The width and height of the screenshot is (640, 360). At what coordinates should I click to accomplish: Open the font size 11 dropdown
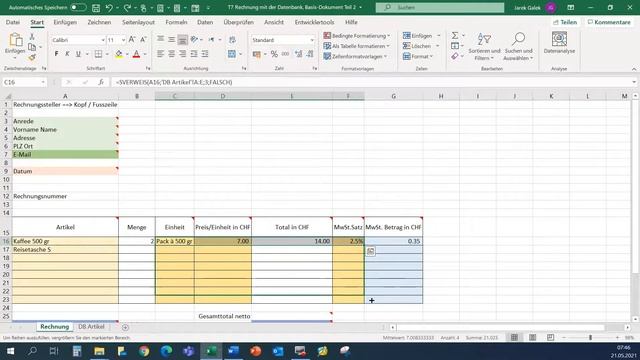pos(123,40)
